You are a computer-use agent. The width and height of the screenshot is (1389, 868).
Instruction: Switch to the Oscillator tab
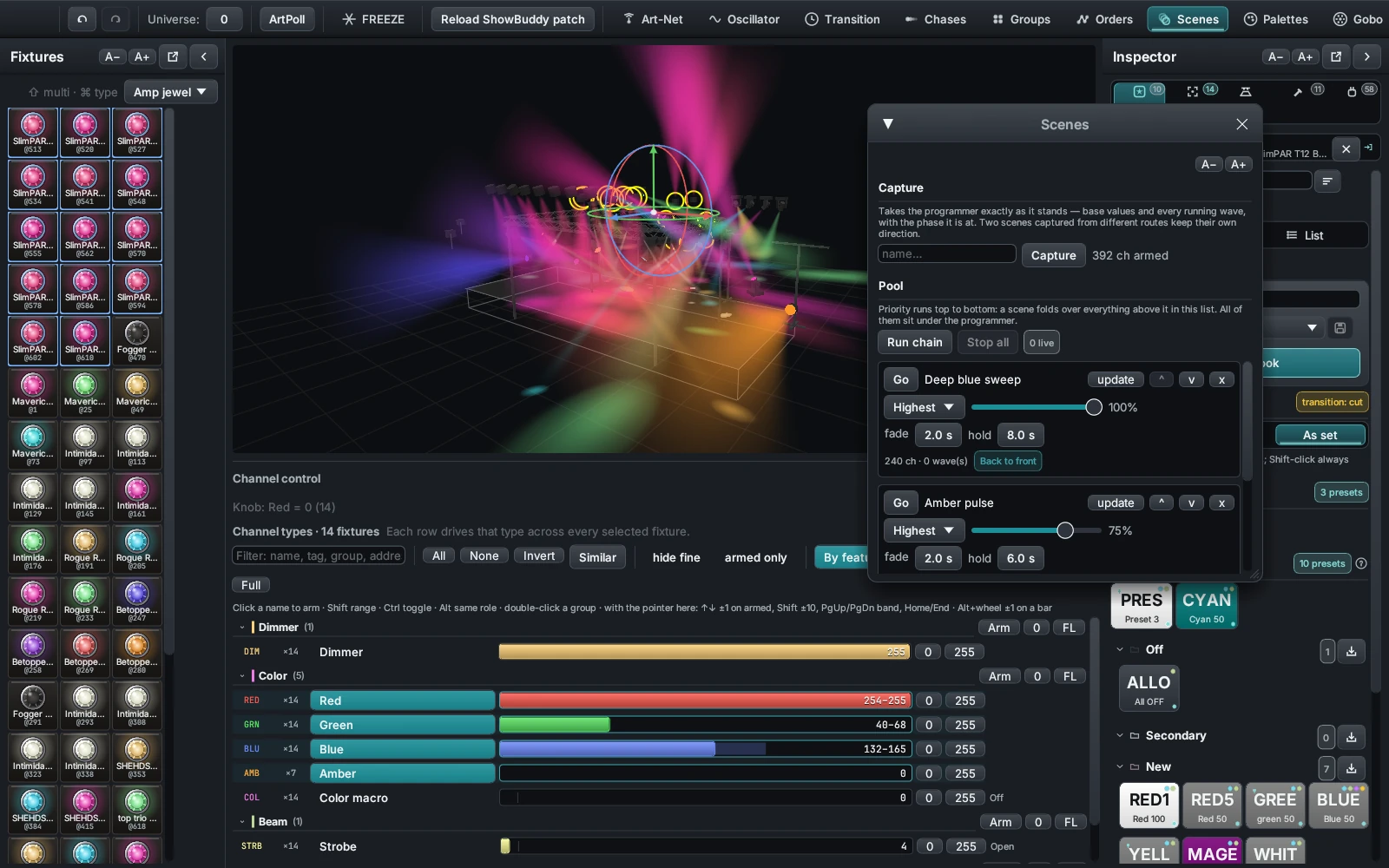tap(744, 19)
